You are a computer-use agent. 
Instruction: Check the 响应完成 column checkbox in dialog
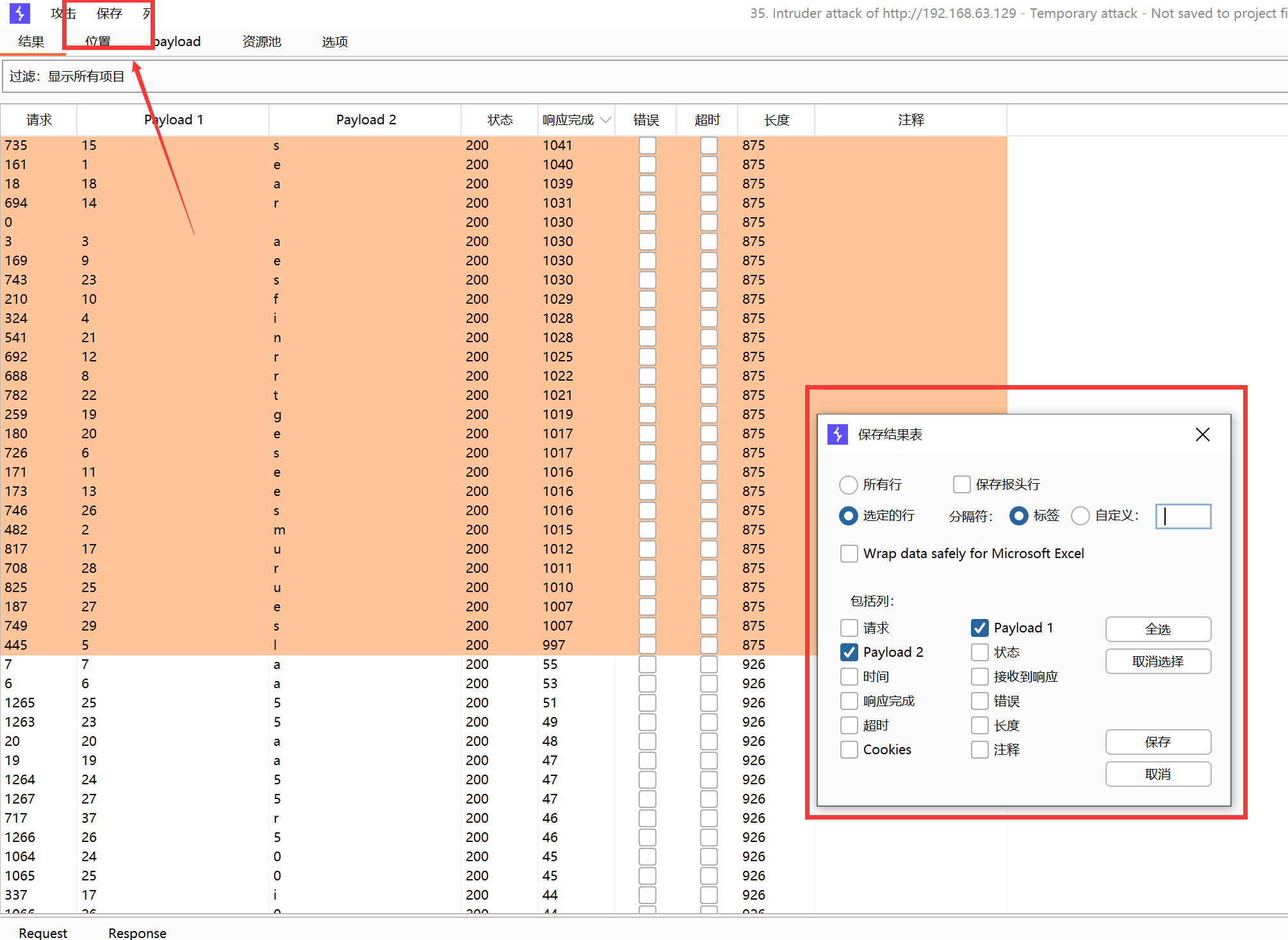pos(849,701)
